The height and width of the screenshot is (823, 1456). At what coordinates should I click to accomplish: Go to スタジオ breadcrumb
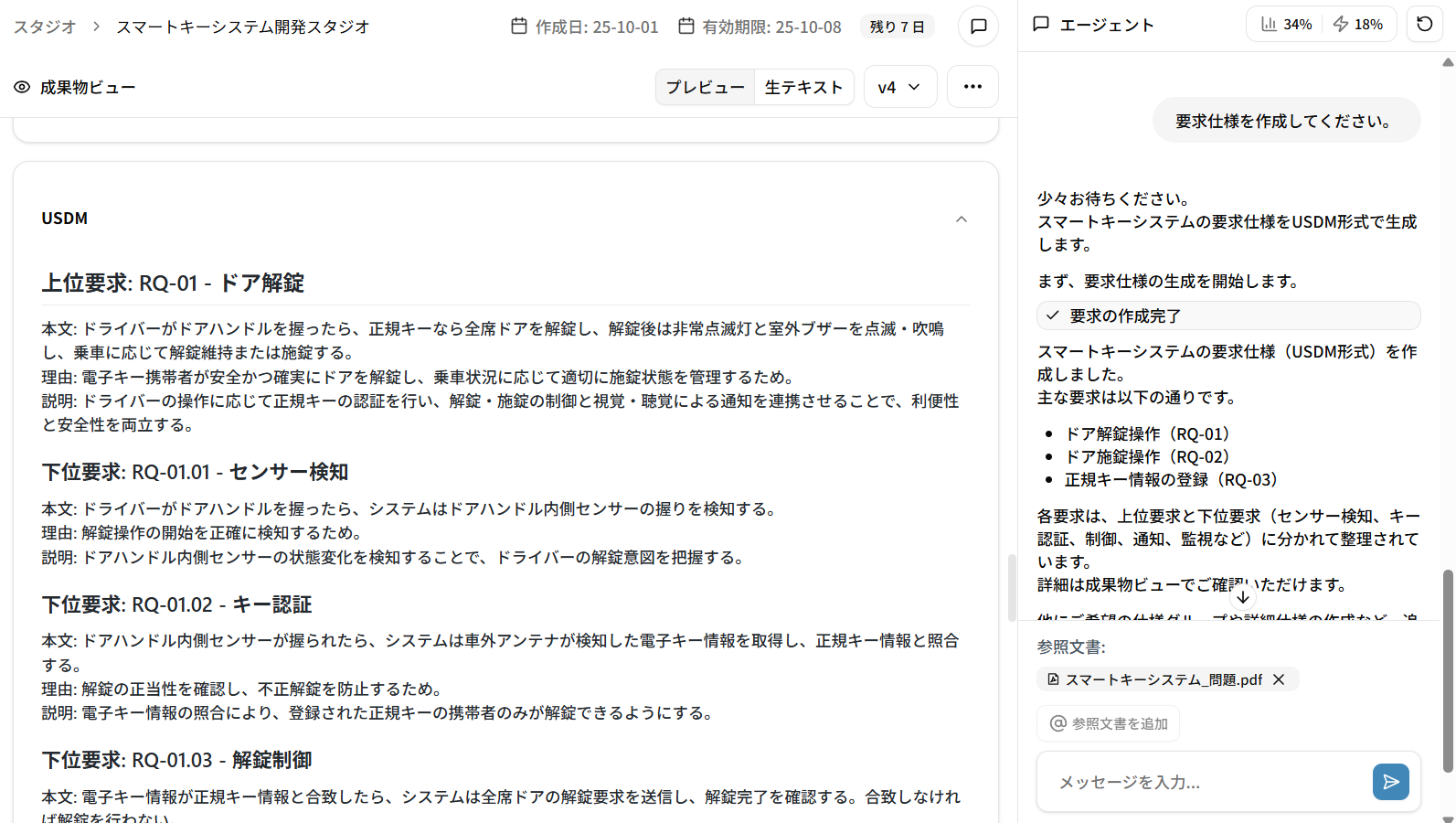[44, 27]
